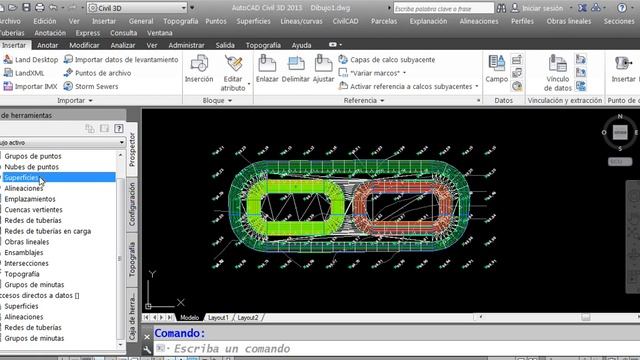Switch to Layout1 tab
The height and width of the screenshot is (360, 640).
click(x=218, y=318)
